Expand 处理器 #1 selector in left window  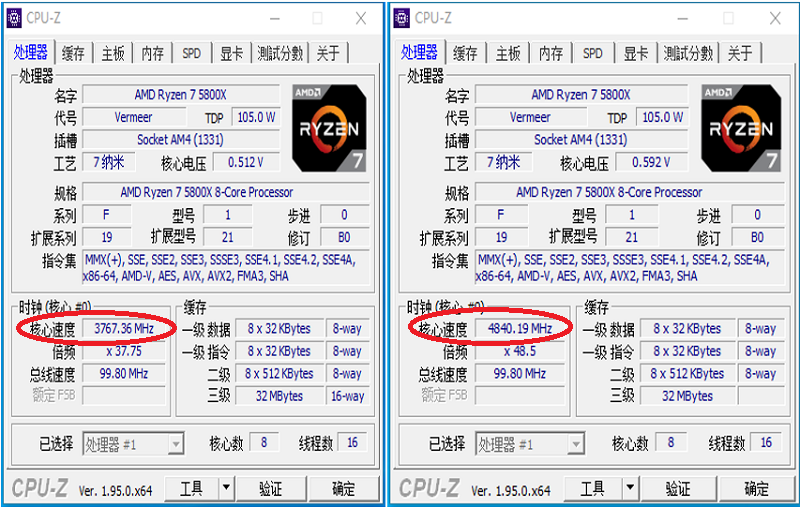[176, 444]
